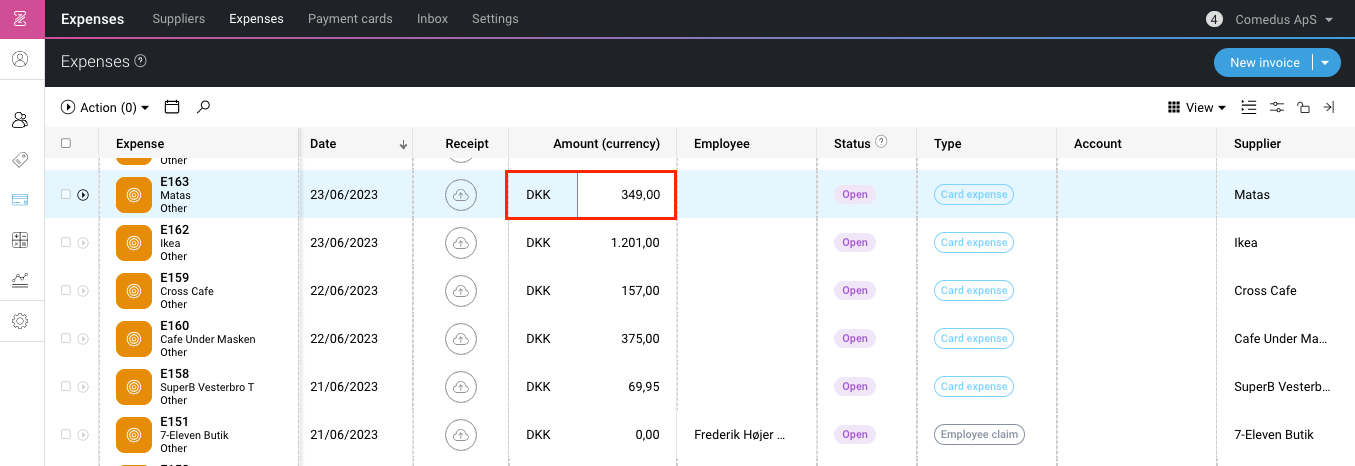1355x466 pixels.
Task: Click date 22/06/2023 in Cross Cafe row
Action: (344, 291)
